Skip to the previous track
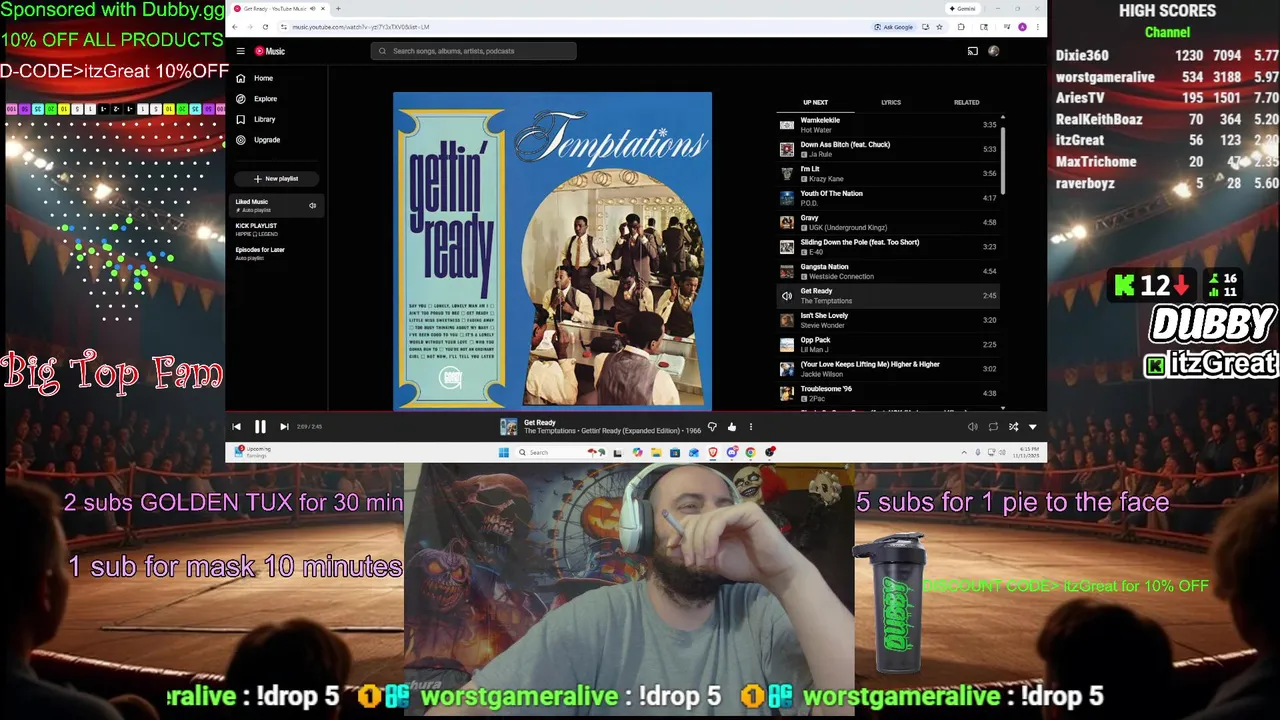 [x=236, y=427]
